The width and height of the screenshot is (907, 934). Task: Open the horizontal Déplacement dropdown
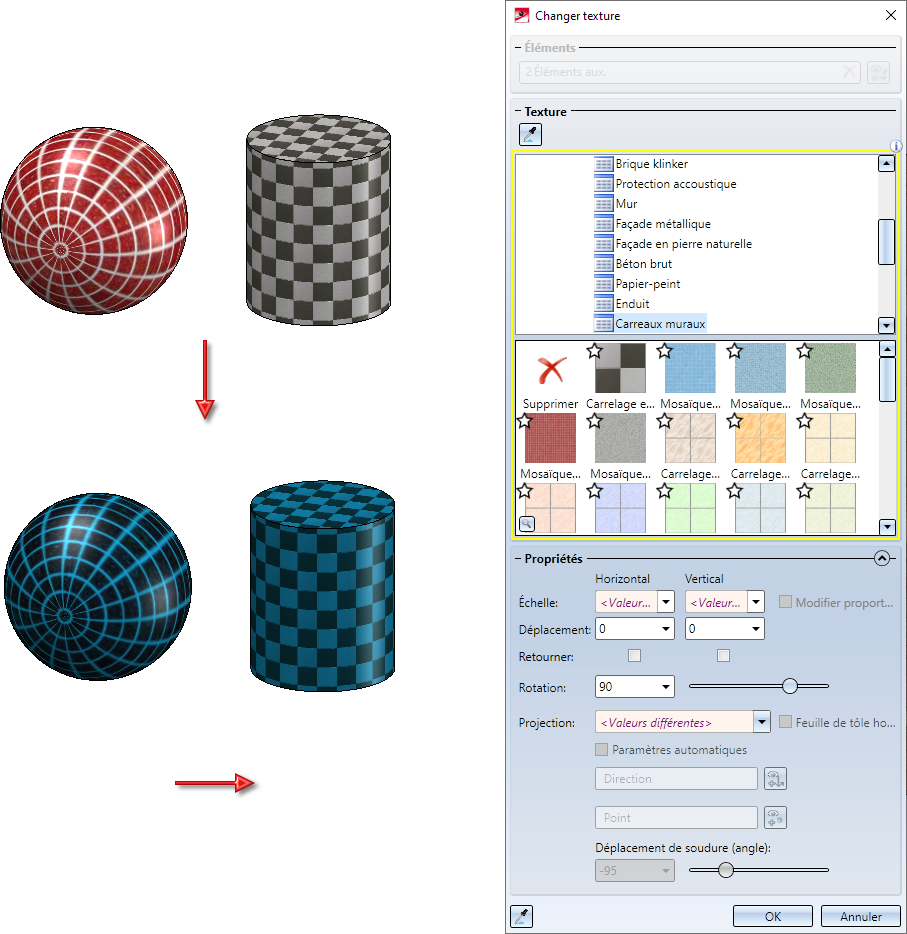pyautogui.click(x=666, y=629)
